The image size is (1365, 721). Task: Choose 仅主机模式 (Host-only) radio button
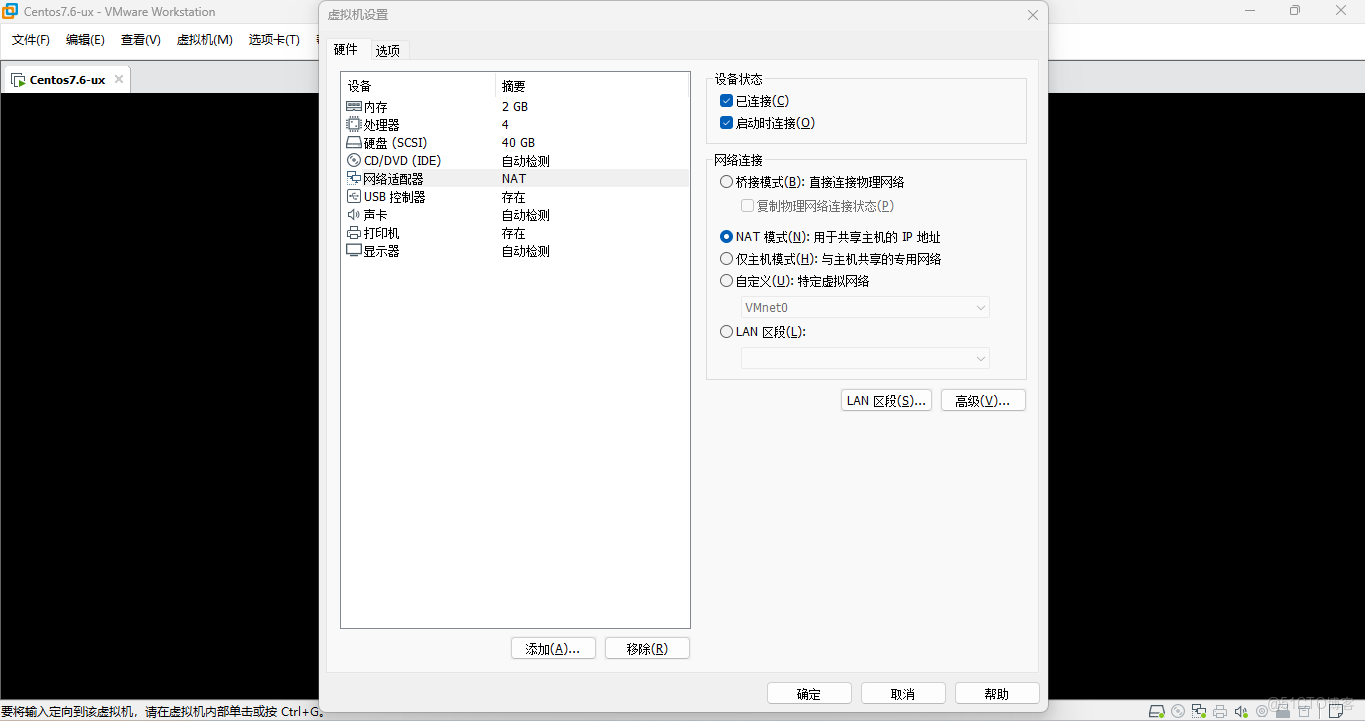click(x=726, y=259)
